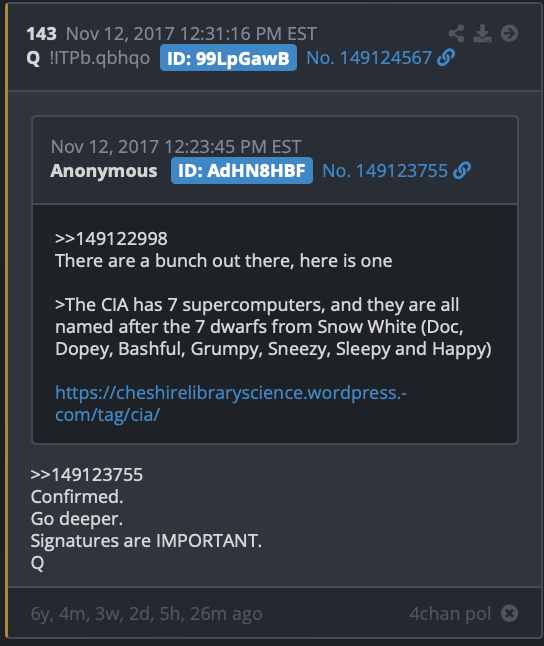Select the ID: AdHN8HBF badge
The width and height of the screenshot is (544, 646).
tap(242, 171)
